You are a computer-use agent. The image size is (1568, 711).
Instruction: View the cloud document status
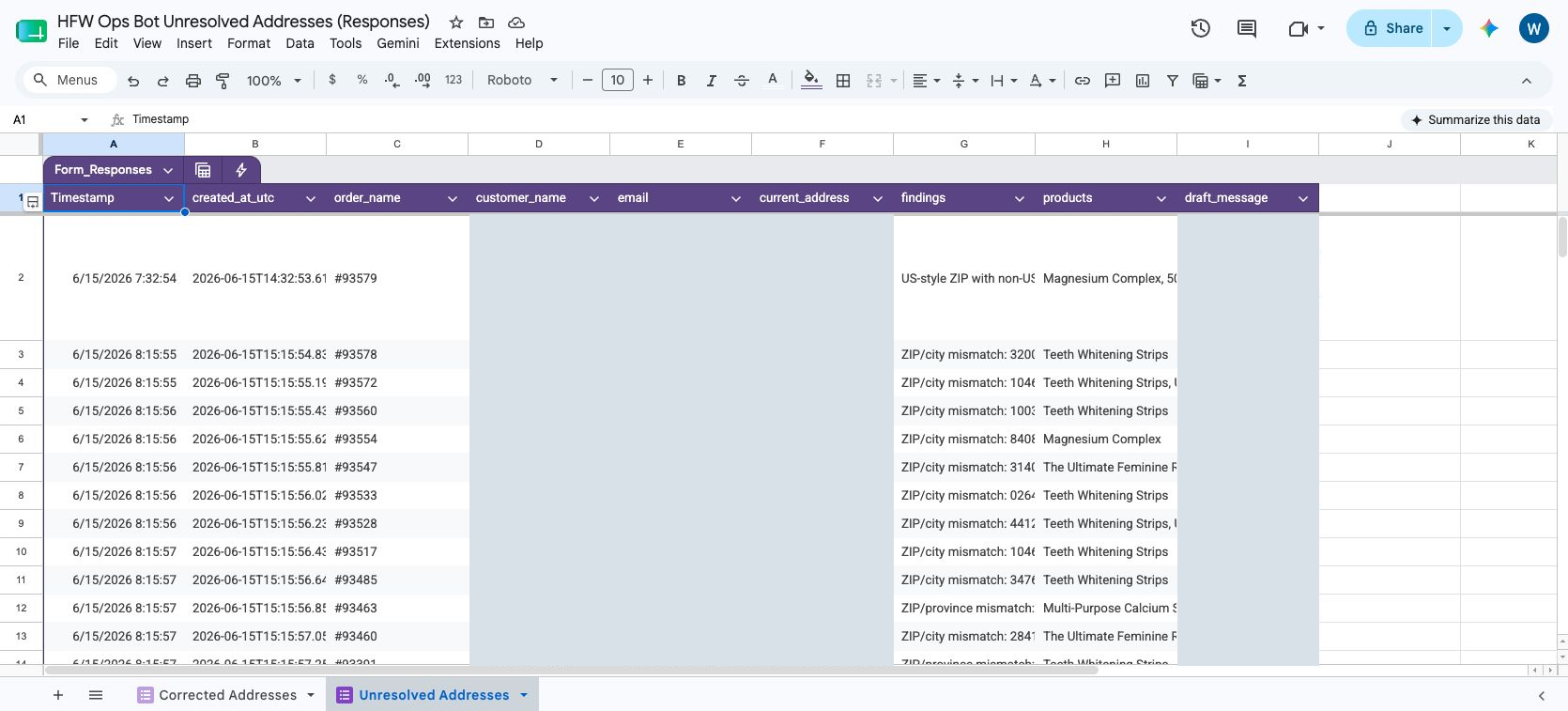(516, 22)
